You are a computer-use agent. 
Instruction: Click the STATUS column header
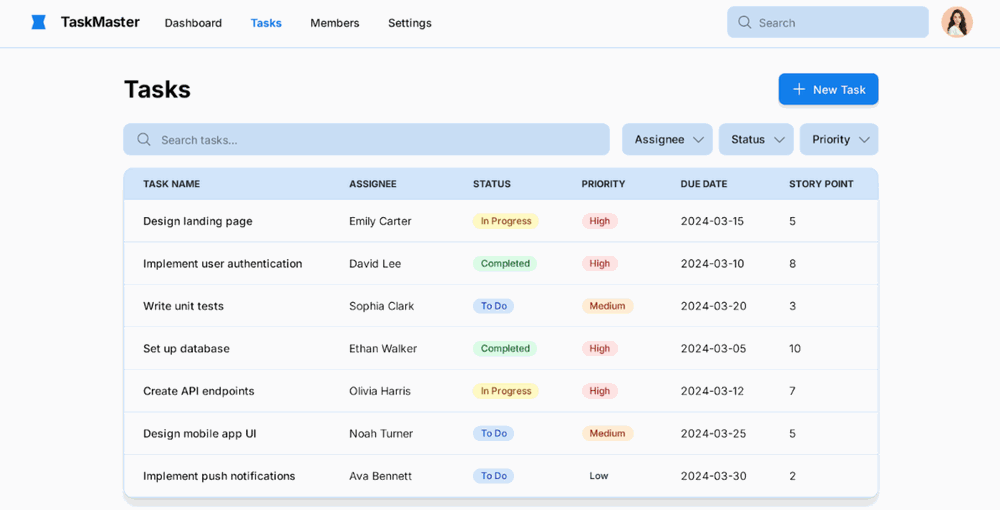[x=492, y=184]
